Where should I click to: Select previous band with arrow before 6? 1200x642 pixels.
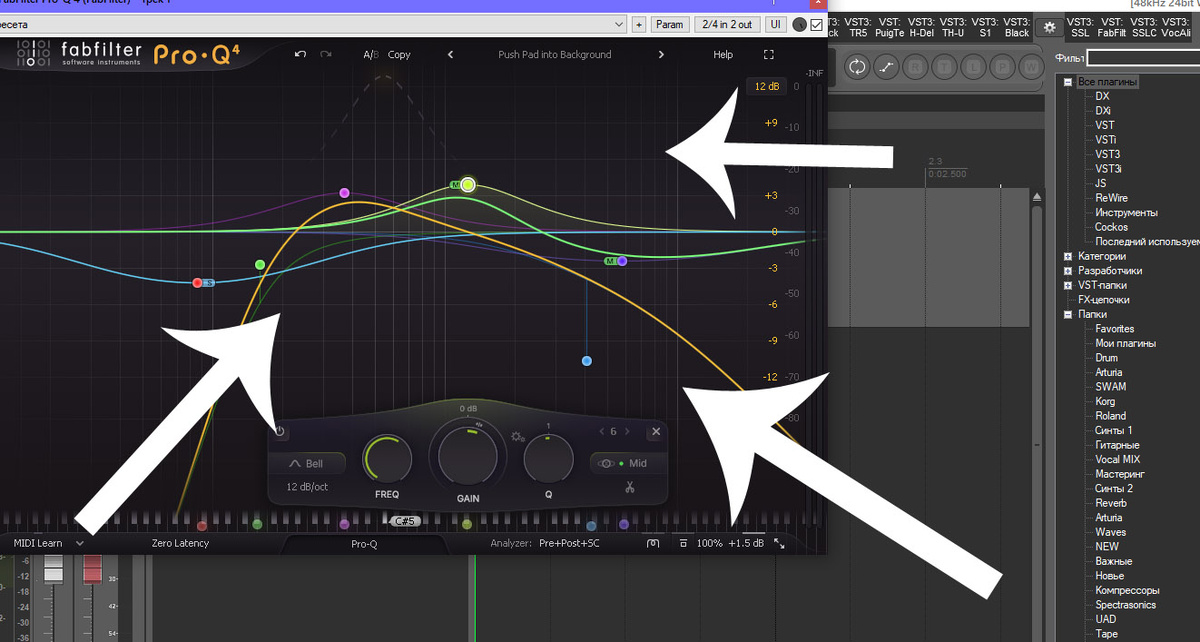tap(600, 432)
